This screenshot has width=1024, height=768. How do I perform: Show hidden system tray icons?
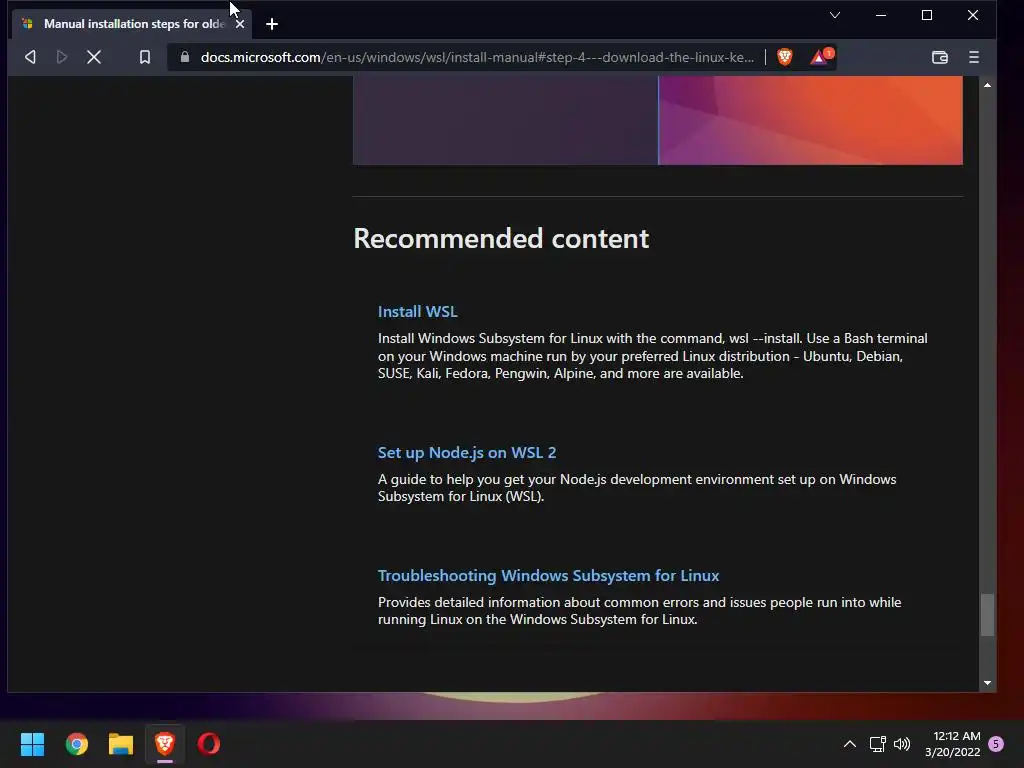[850, 744]
